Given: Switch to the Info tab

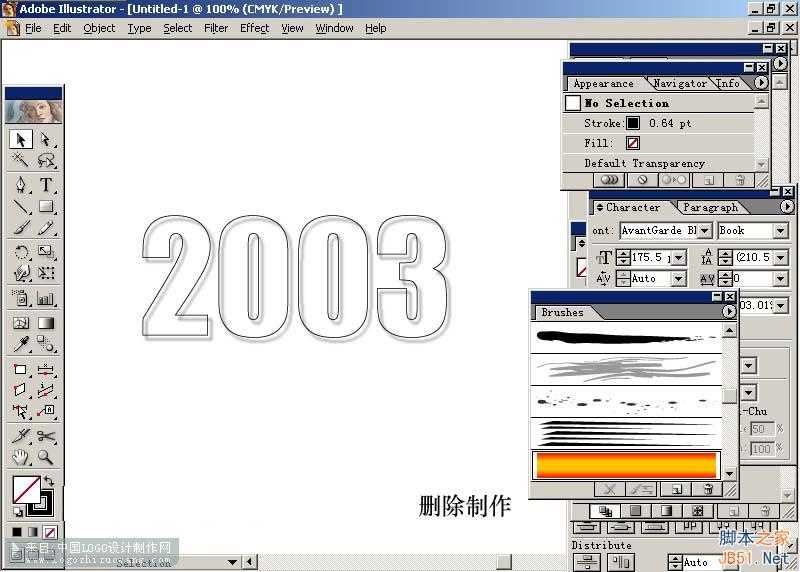Looking at the screenshot, I should click(x=728, y=83).
